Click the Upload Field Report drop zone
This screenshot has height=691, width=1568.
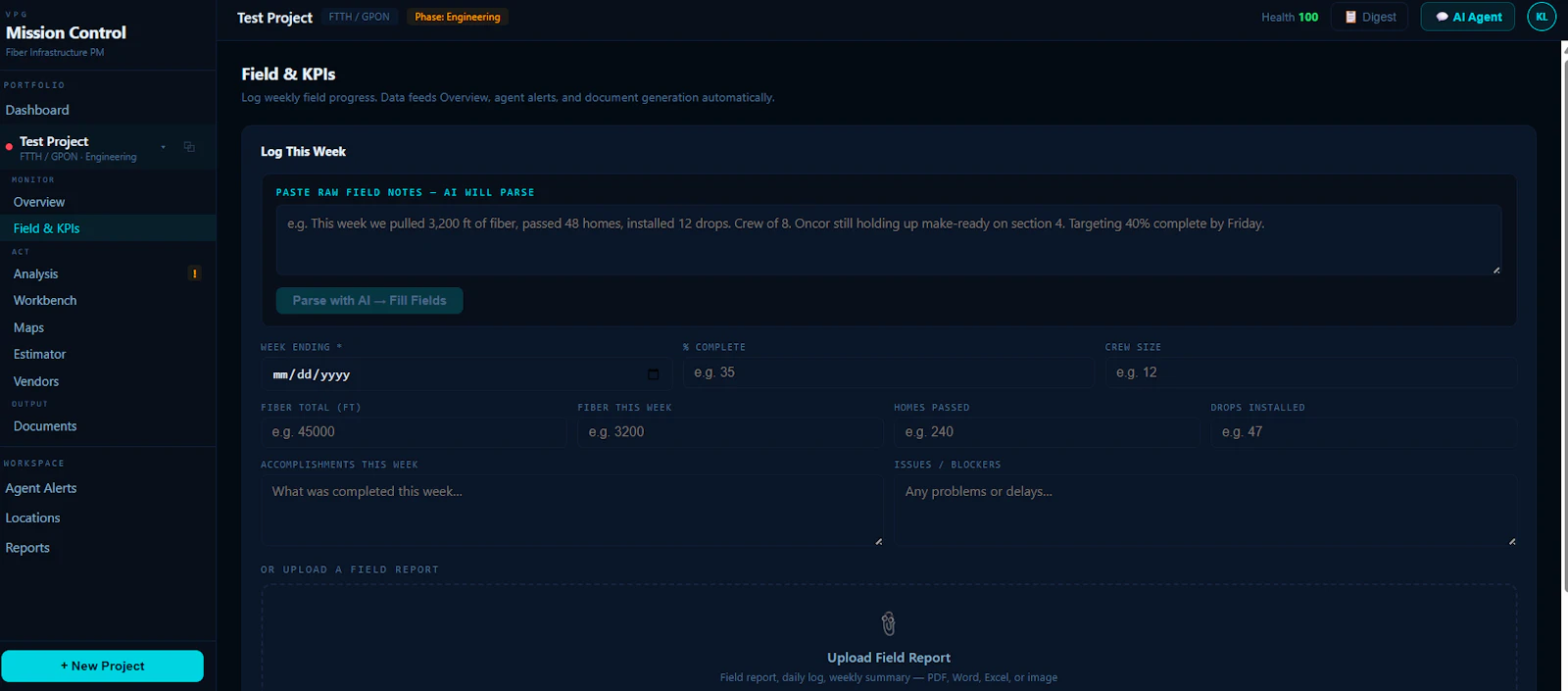pos(888,637)
